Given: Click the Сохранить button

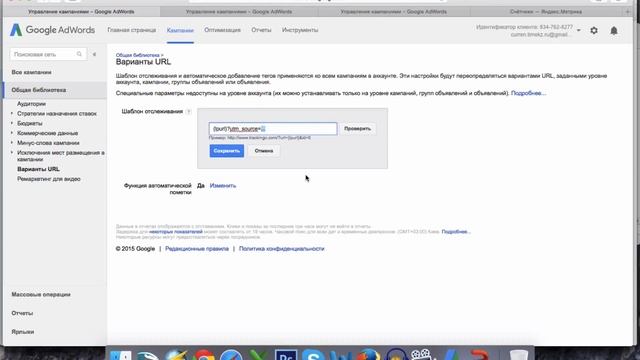Looking at the screenshot, I should tap(227, 151).
